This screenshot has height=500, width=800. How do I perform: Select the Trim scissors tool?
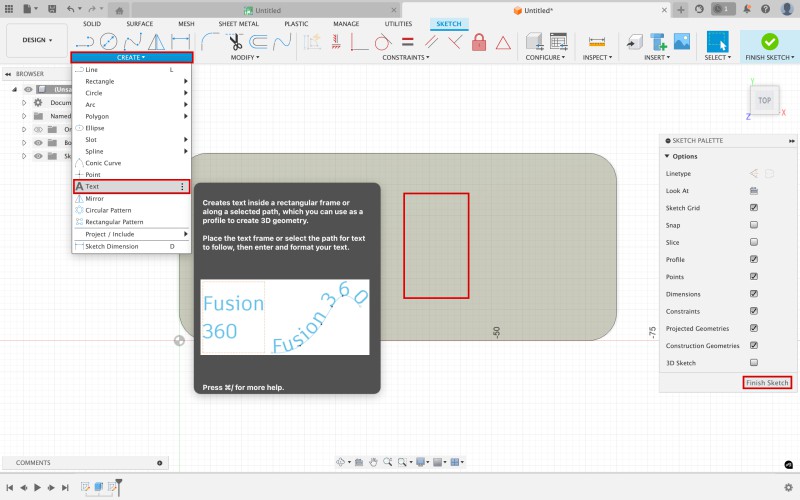pos(235,42)
